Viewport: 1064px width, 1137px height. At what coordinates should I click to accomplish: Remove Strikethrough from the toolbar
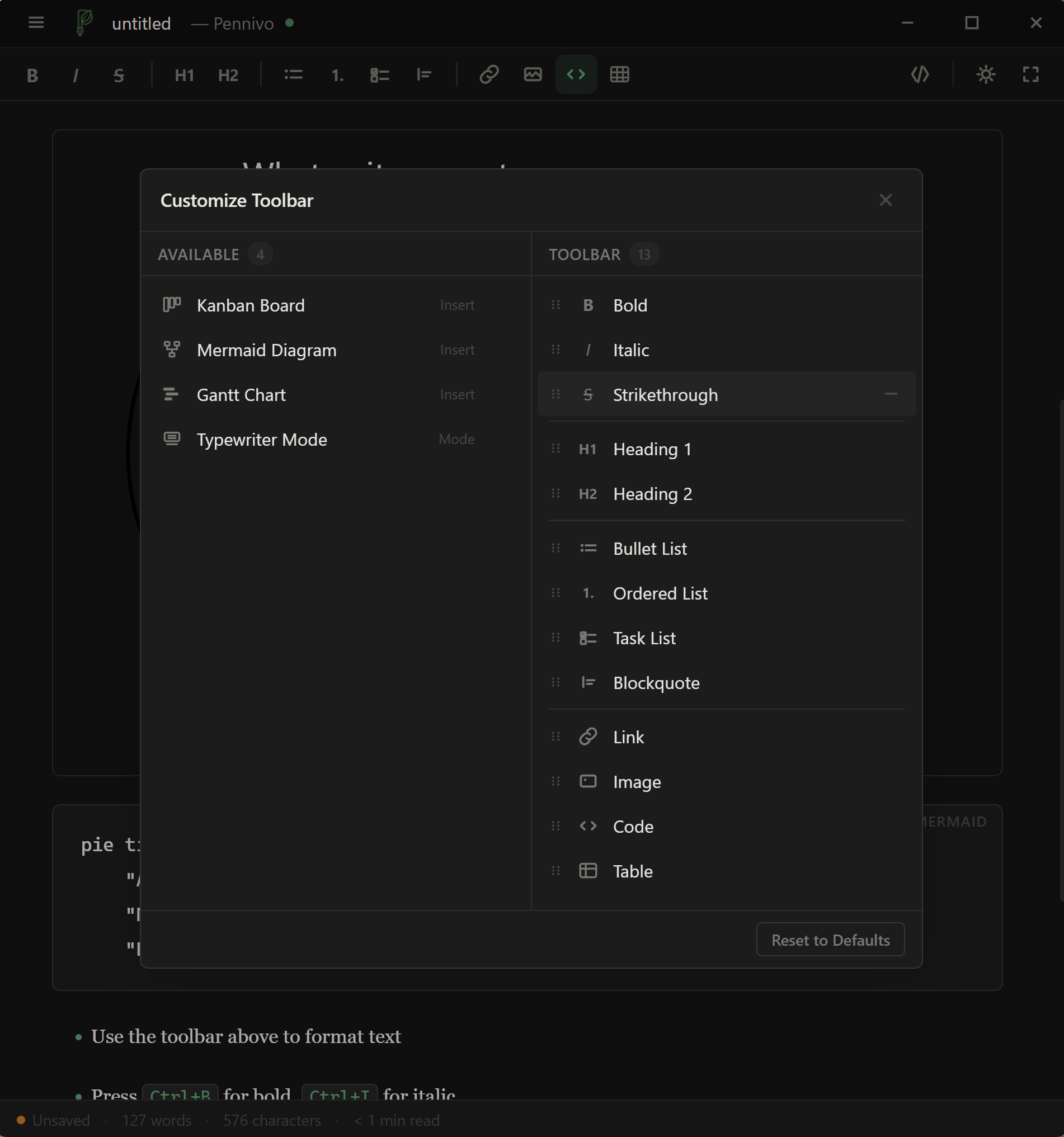click(x=891, y=394)
